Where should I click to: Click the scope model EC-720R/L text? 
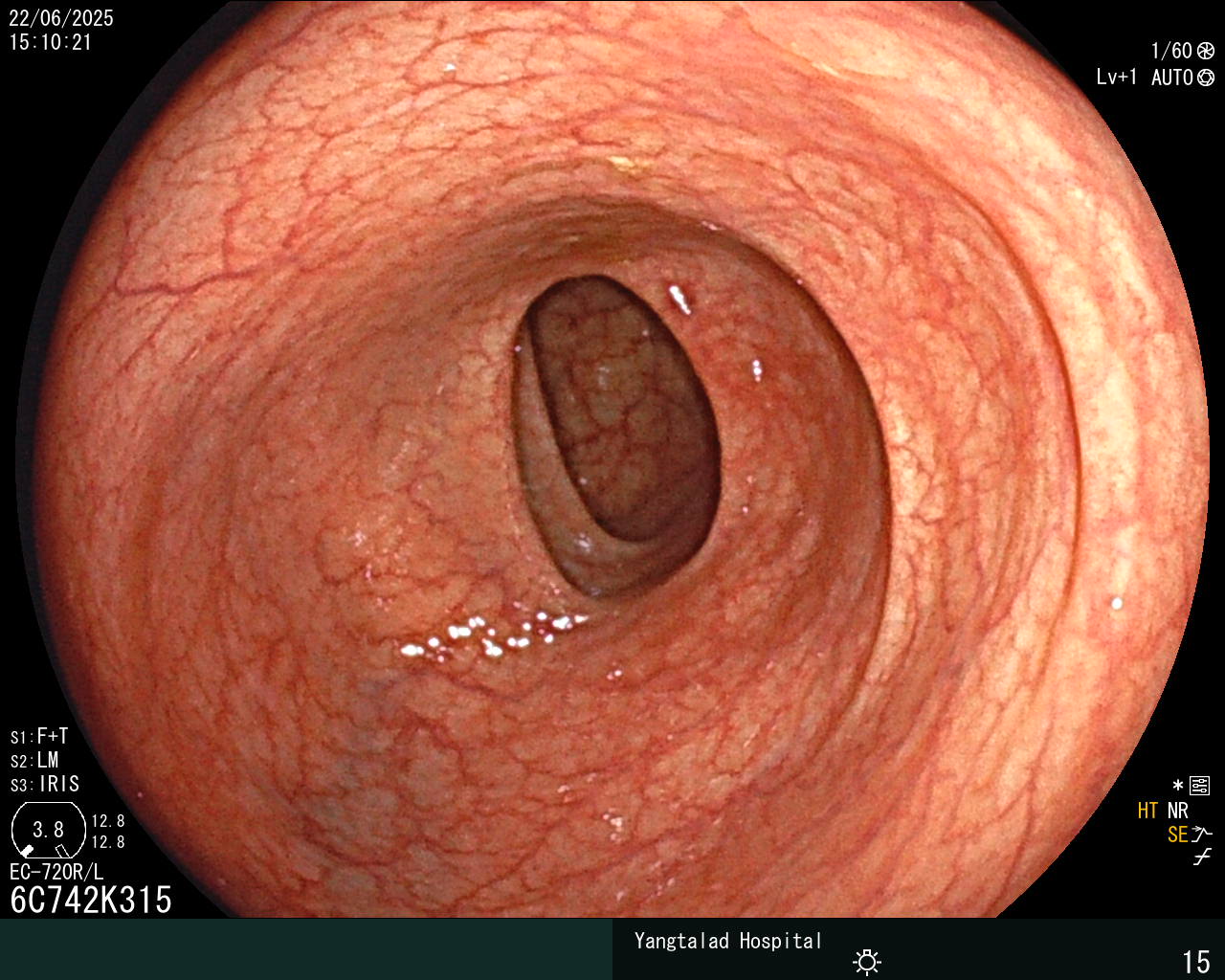[56, 872]
